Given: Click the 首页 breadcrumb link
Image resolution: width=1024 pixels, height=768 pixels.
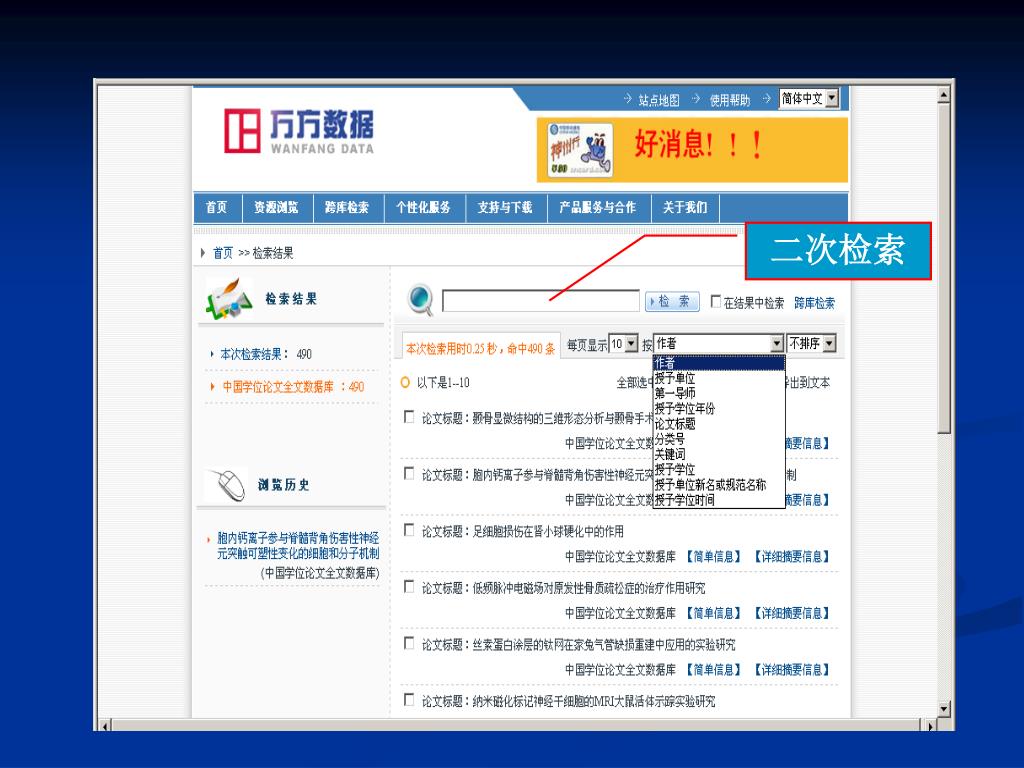Looking at the screenshot, I should (x=223, y=253).
